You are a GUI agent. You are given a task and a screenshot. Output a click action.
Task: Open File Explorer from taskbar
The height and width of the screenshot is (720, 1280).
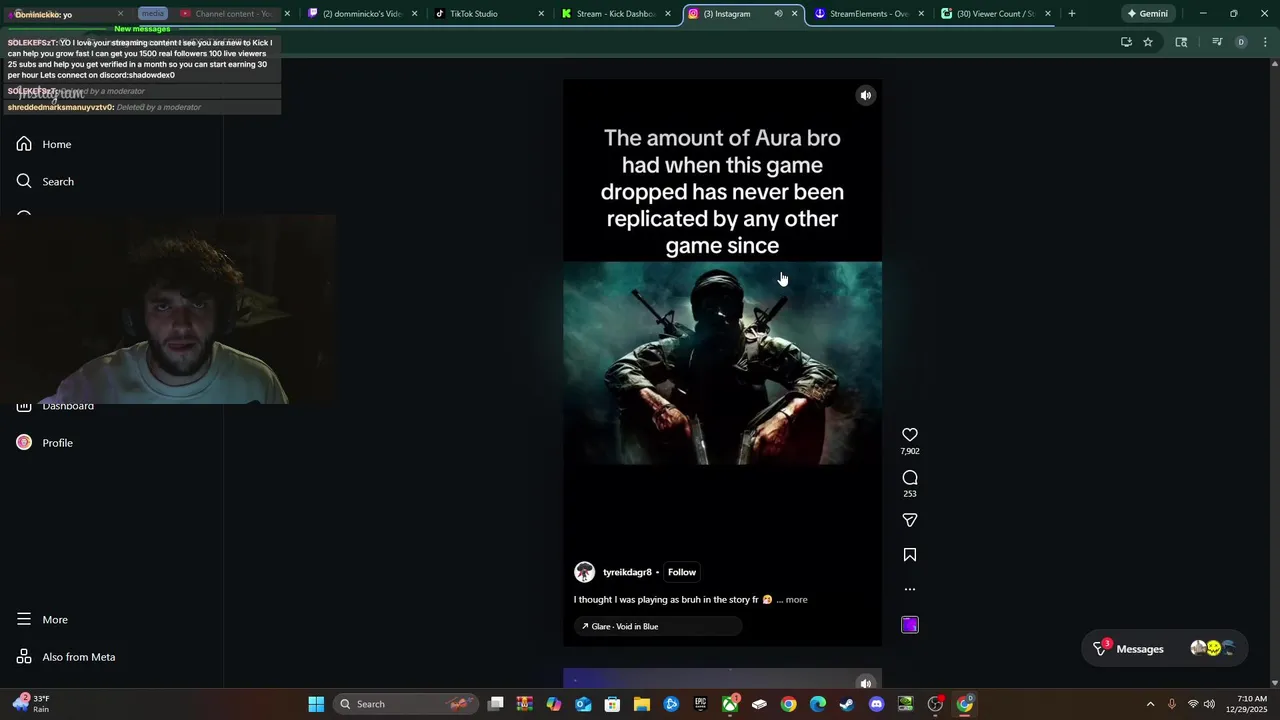coord(642,704)
